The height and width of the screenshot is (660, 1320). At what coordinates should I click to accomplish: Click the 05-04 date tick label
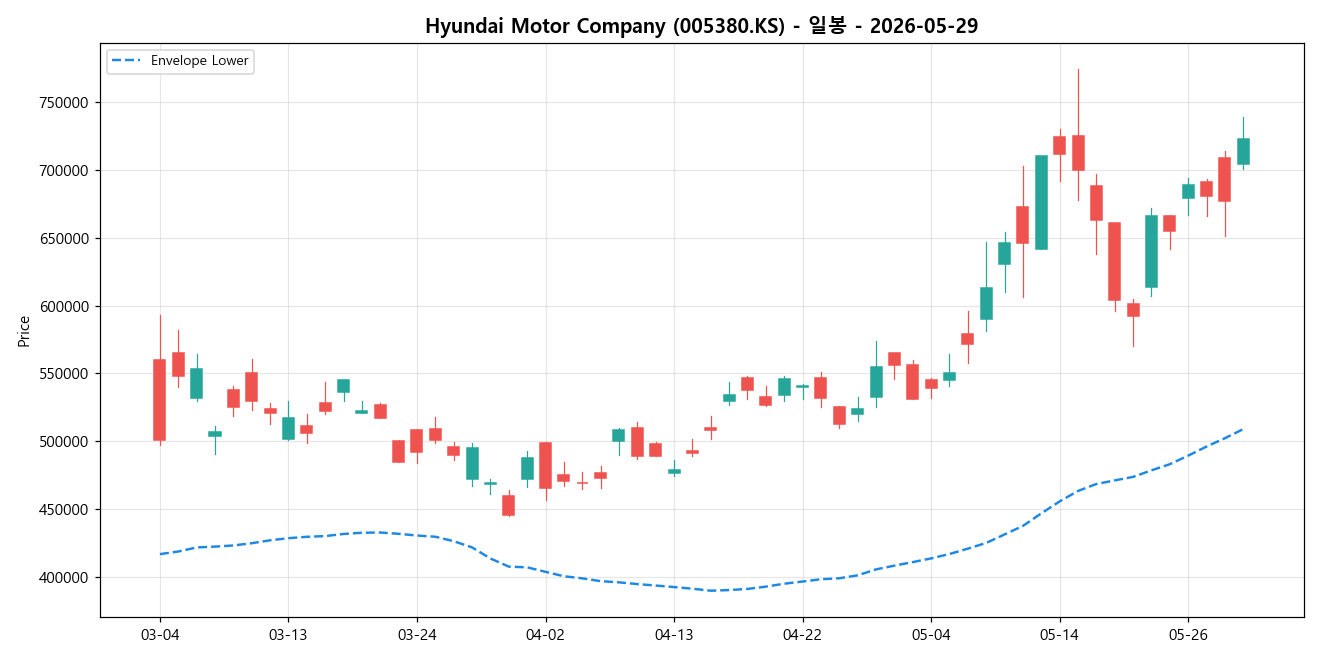click(x=931, y=634)
